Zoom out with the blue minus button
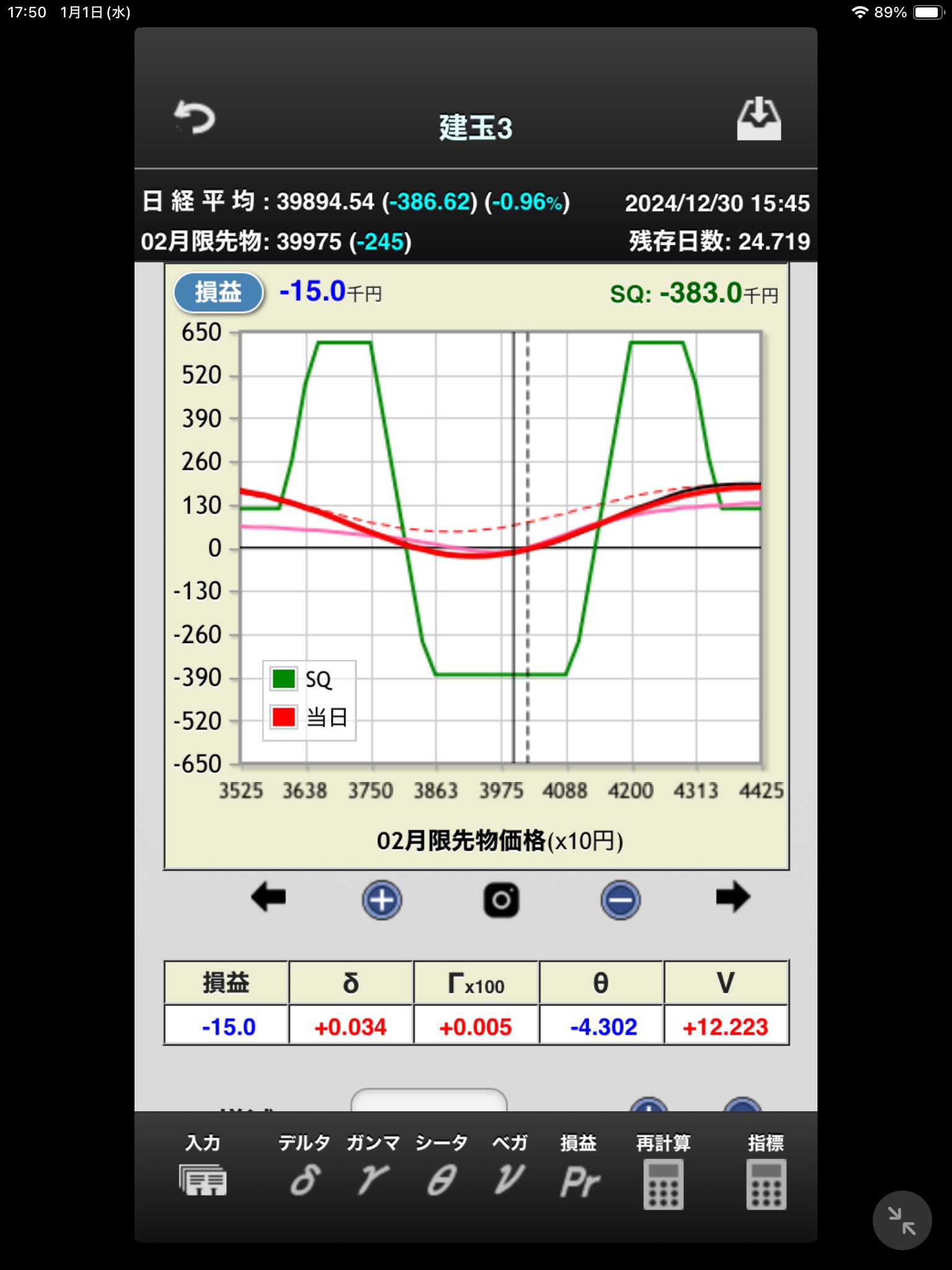 [x=620, y=900]
